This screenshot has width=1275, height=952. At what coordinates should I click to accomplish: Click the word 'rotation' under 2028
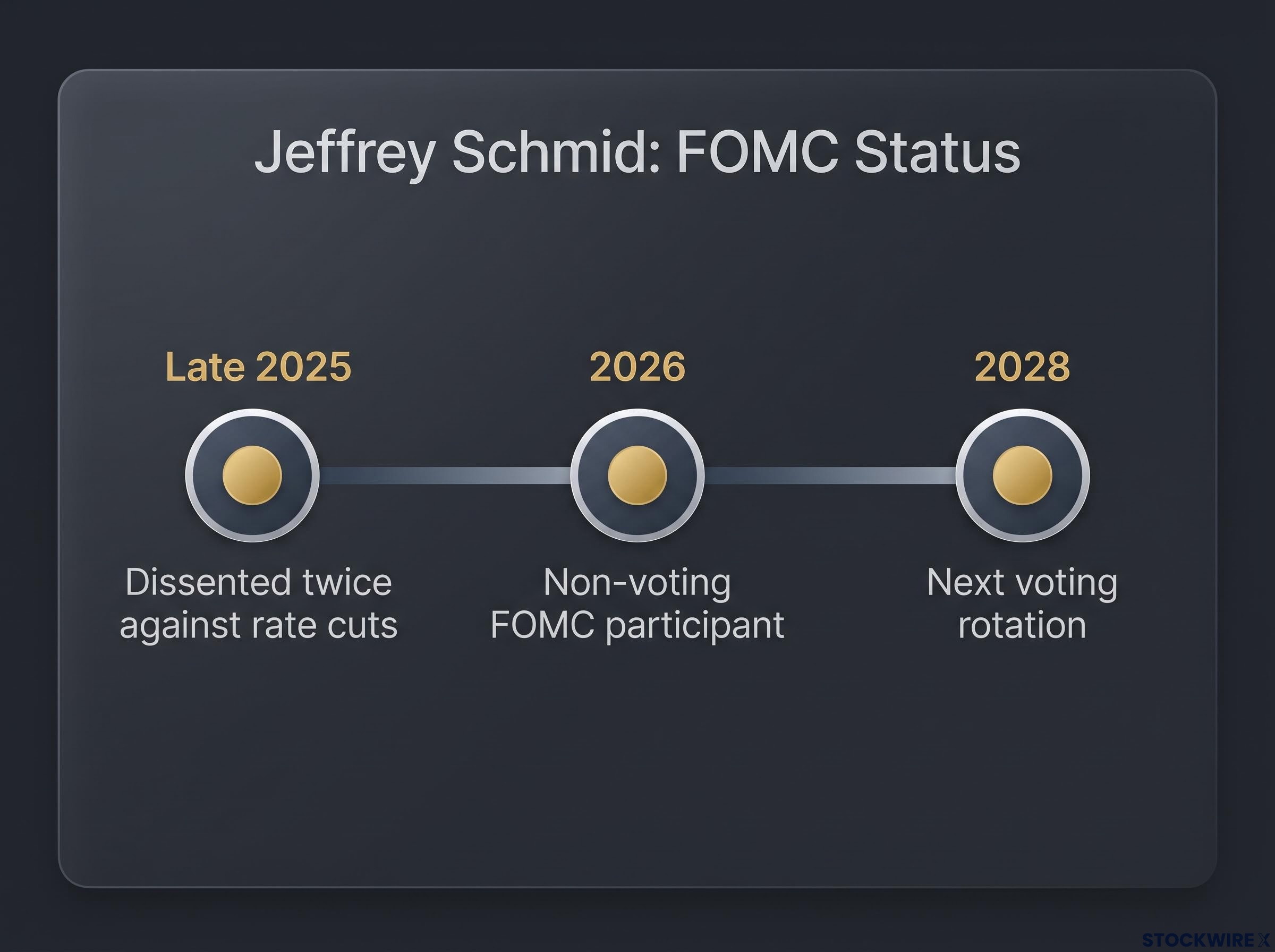click(1023, 625)
